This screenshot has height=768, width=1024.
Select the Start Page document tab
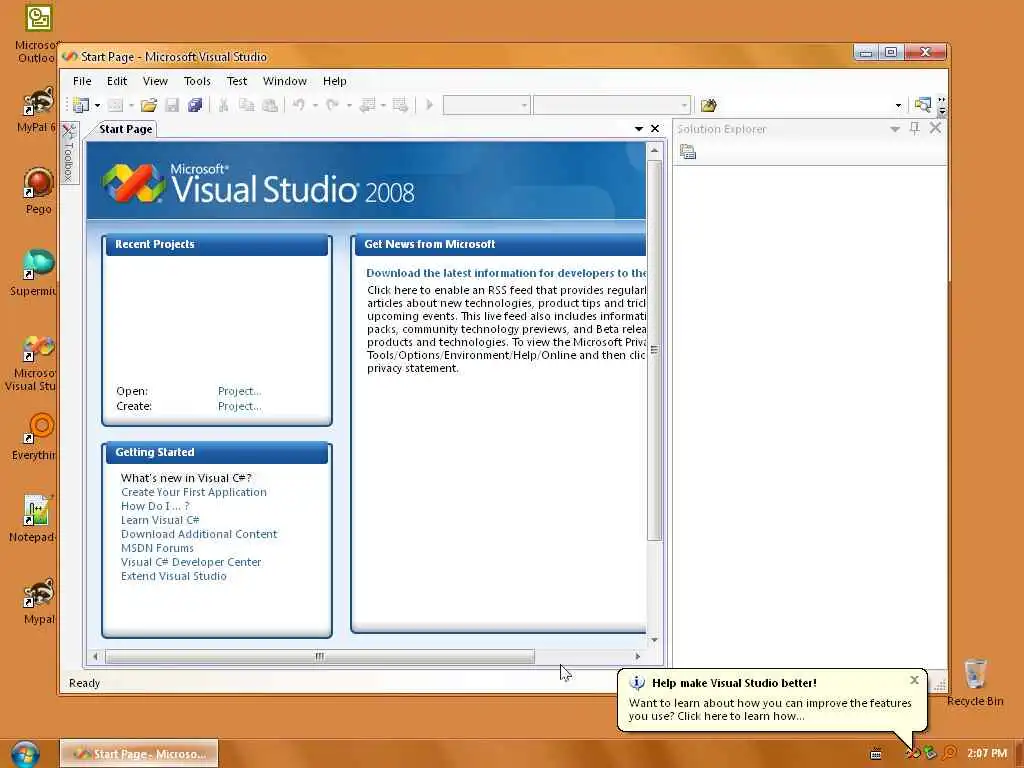tap(125, 129)
